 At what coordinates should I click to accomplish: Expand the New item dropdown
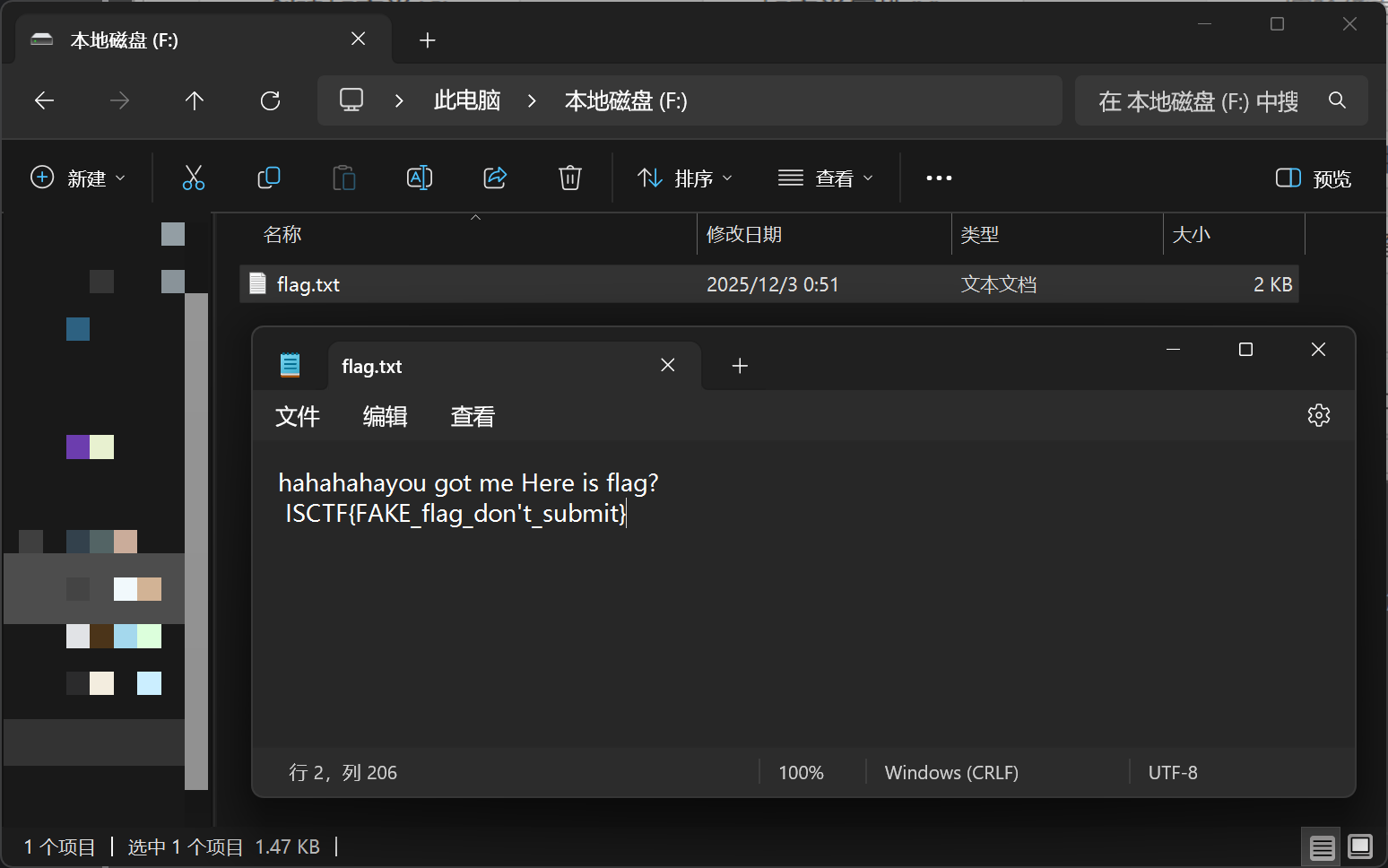click(78, 178)
